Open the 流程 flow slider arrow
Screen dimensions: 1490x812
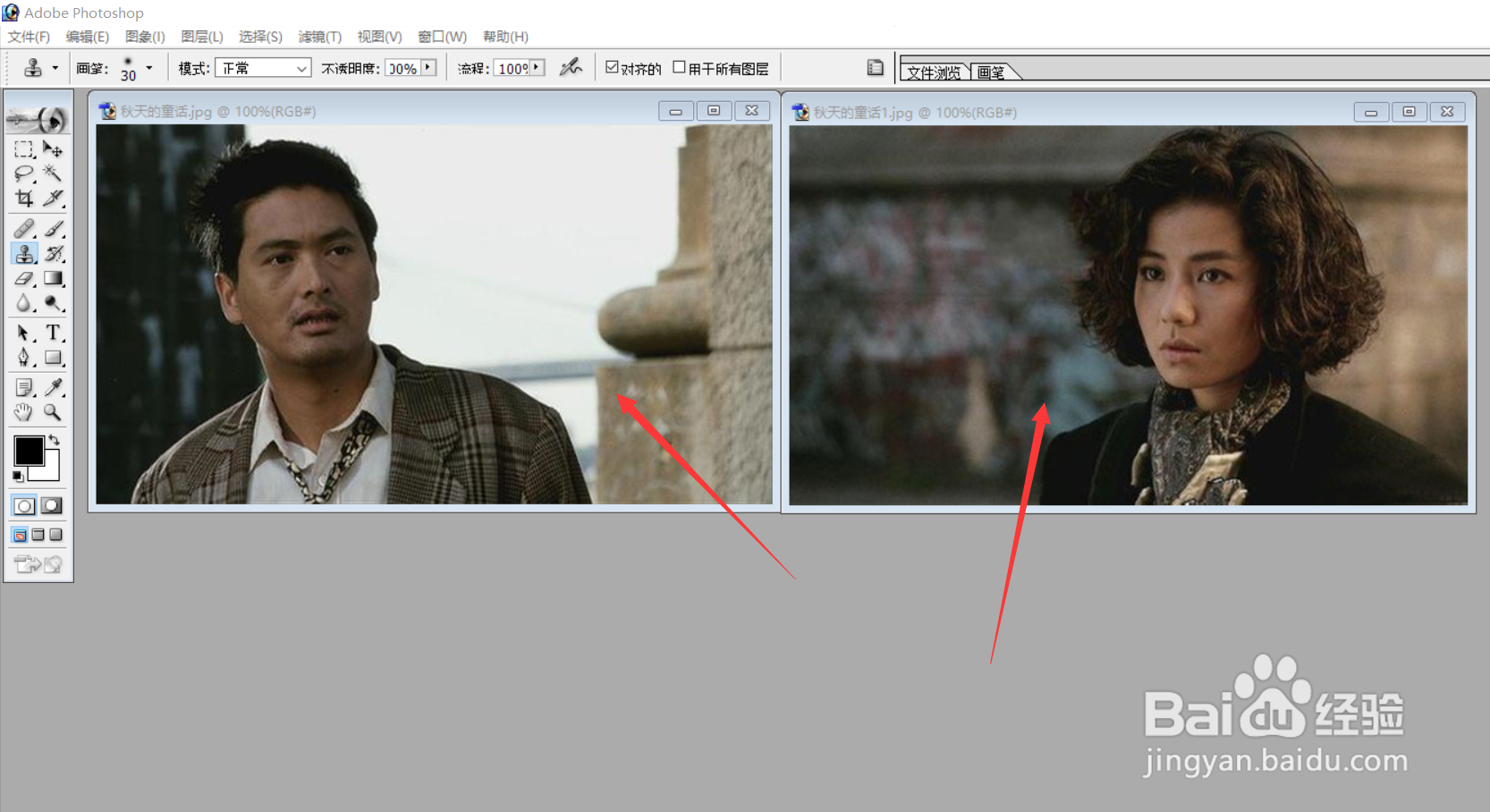click(538, 67)
